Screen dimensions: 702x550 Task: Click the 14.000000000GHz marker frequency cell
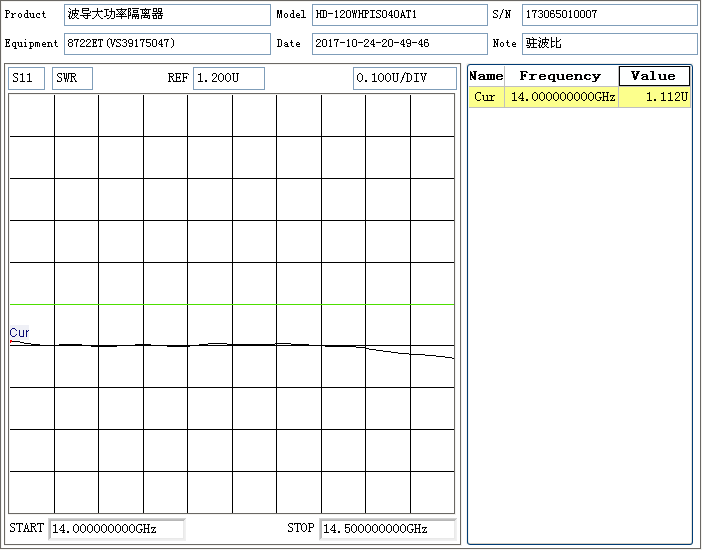pyautogui.click(x=561, y=97)
